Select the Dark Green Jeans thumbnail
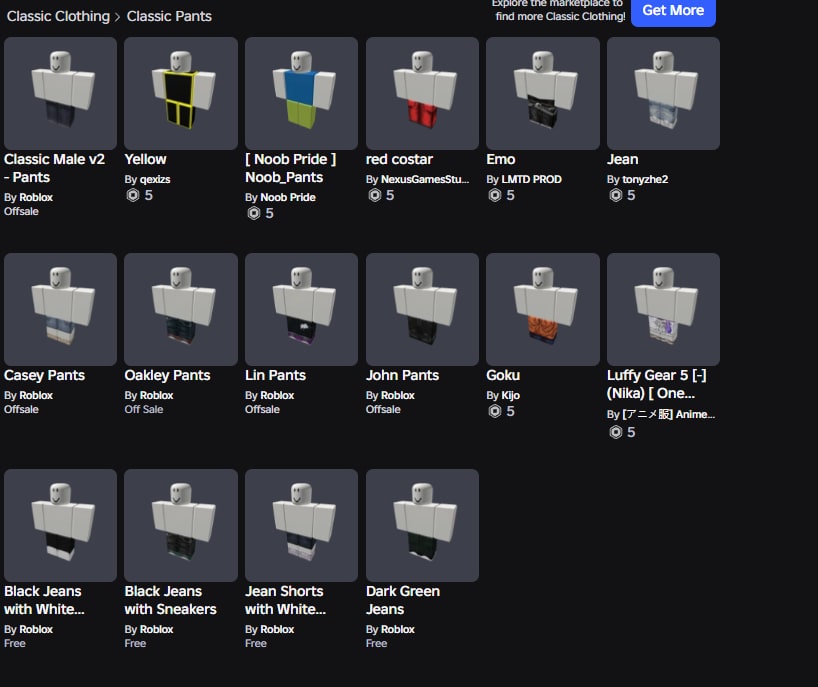818x687 pixels. (x=422, y=525)
